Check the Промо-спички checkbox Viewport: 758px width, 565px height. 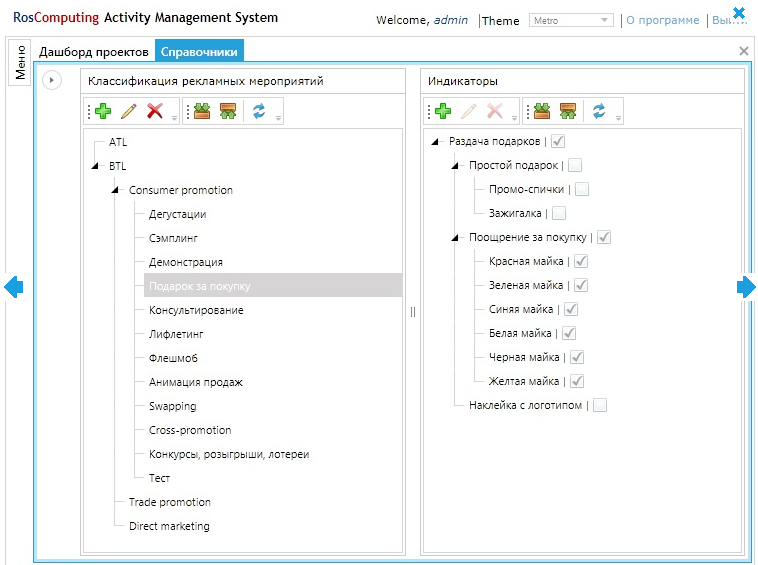pyautogui.click(x=582, y=189)
